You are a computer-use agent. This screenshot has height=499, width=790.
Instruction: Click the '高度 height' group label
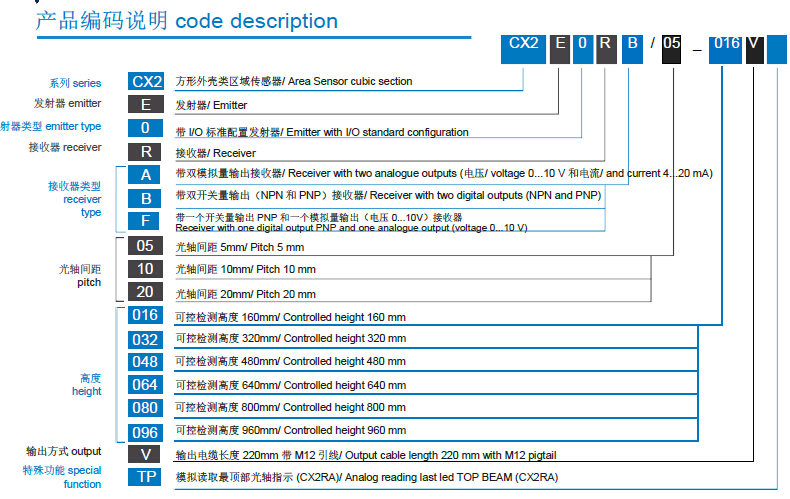(x=89, y=385)
